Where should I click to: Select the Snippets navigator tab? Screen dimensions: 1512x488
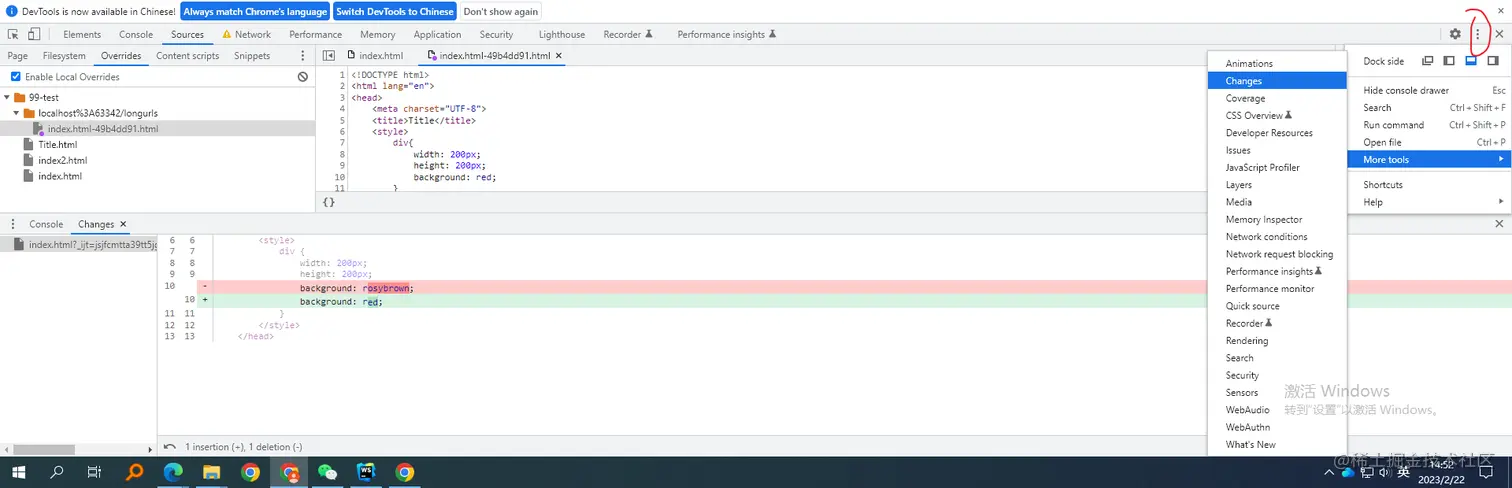click(252, 56)
